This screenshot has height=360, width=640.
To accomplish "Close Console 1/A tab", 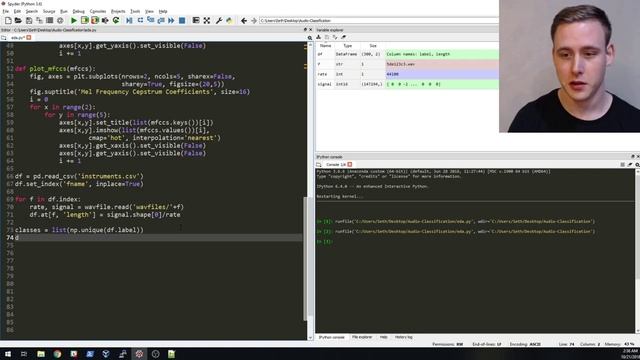I will tap(350, 164).
